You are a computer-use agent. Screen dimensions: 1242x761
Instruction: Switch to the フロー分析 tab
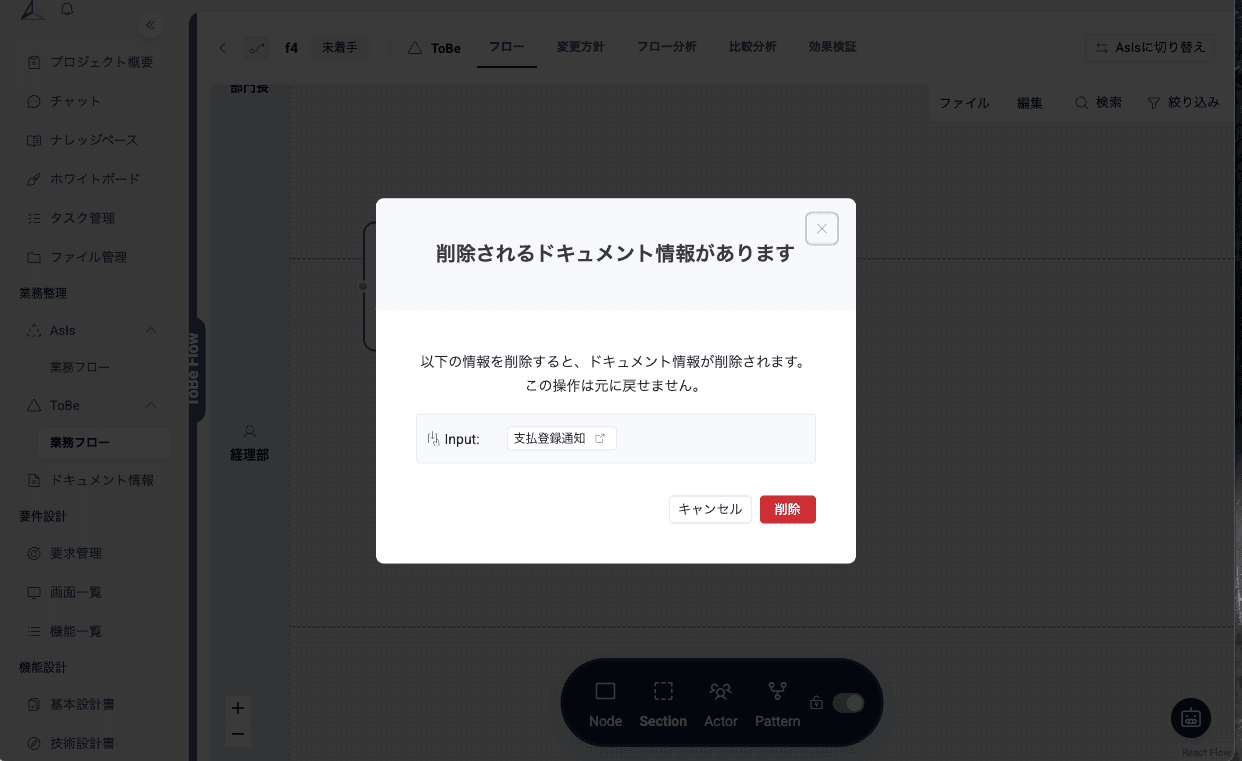666,47
